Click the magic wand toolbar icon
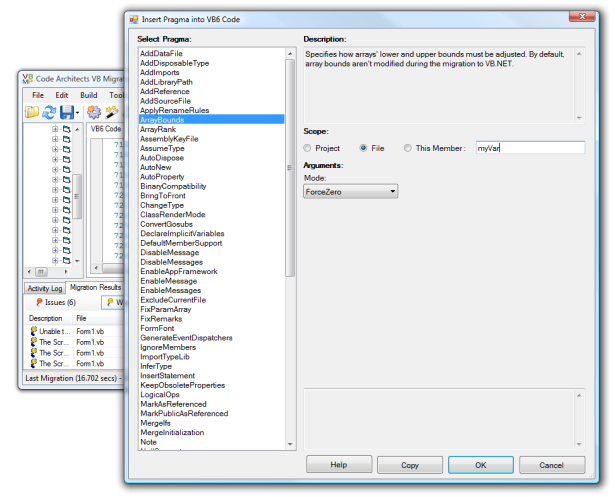615x497 pixels. pos(112,113)
